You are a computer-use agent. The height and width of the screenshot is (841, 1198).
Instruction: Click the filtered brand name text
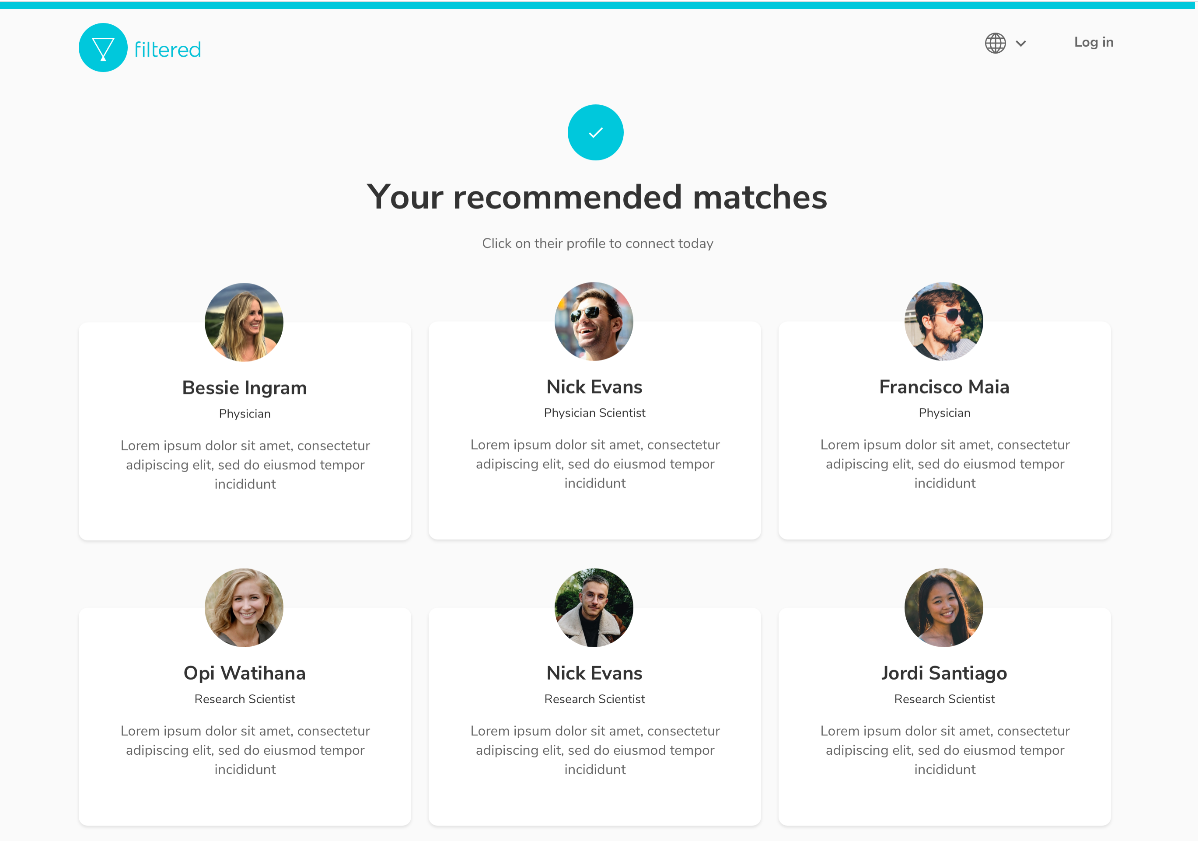coord(168,49)
